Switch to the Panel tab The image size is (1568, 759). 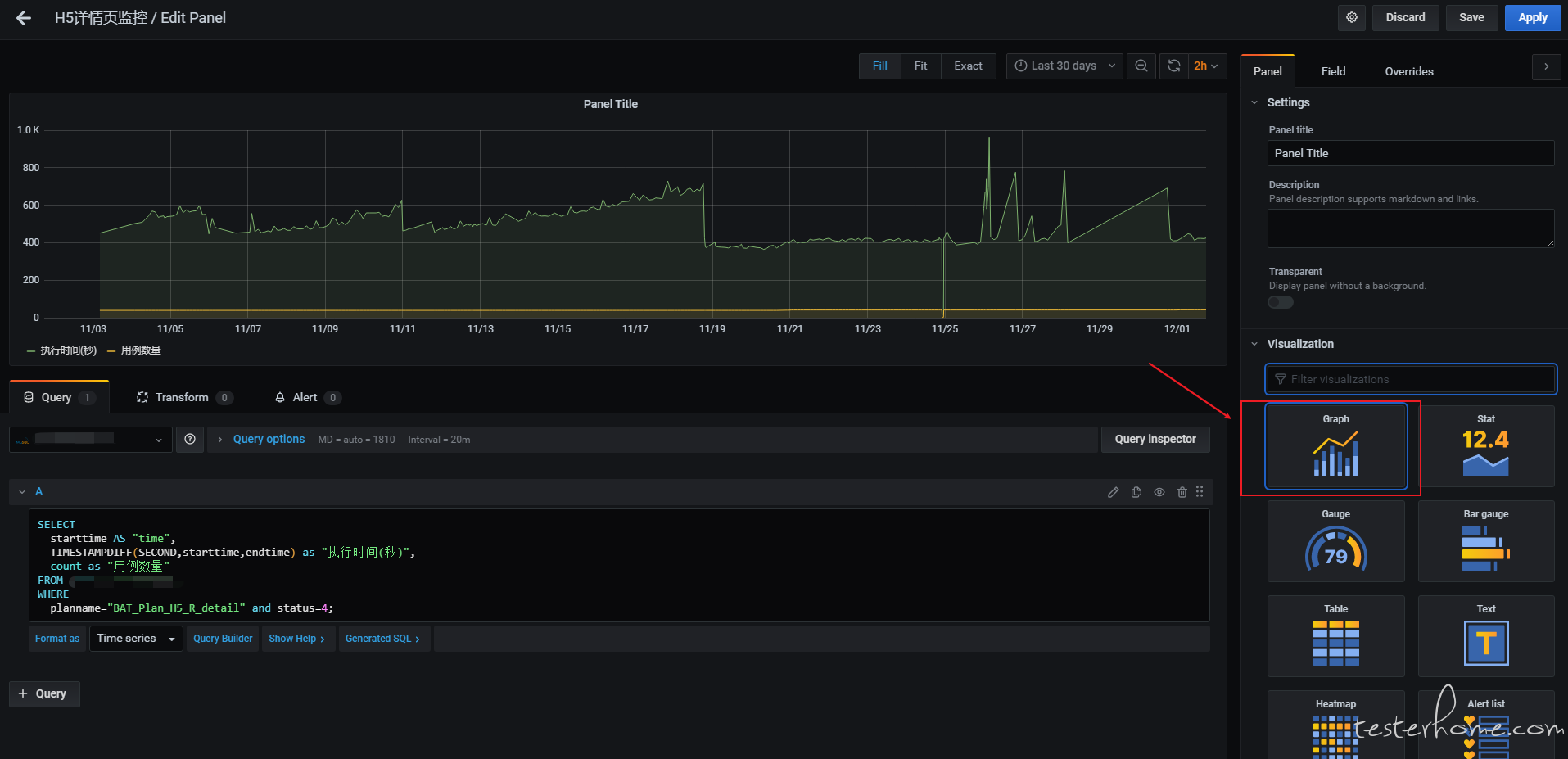coord(1268,71)
